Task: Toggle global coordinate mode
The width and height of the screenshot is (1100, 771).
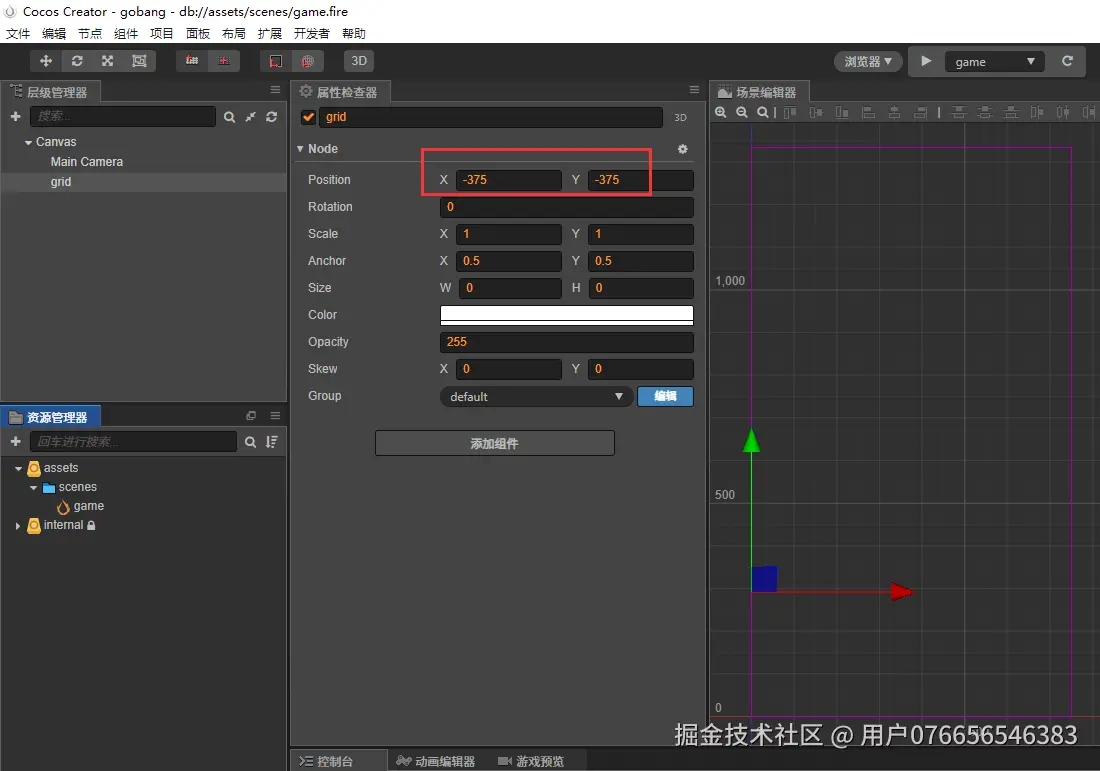Action: (x=307, y=61)
